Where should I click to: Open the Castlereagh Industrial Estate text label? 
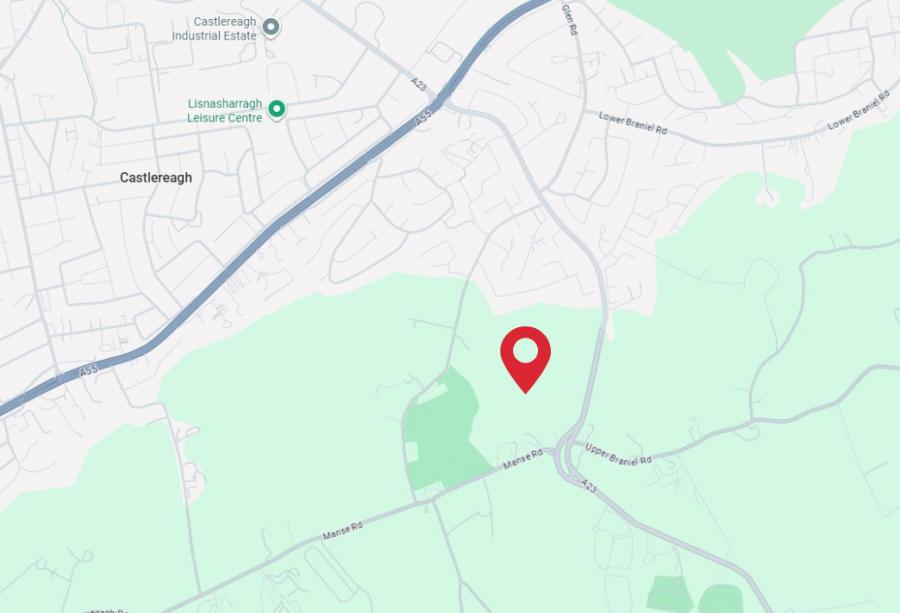pyautogui.click(x=214, y=29)
